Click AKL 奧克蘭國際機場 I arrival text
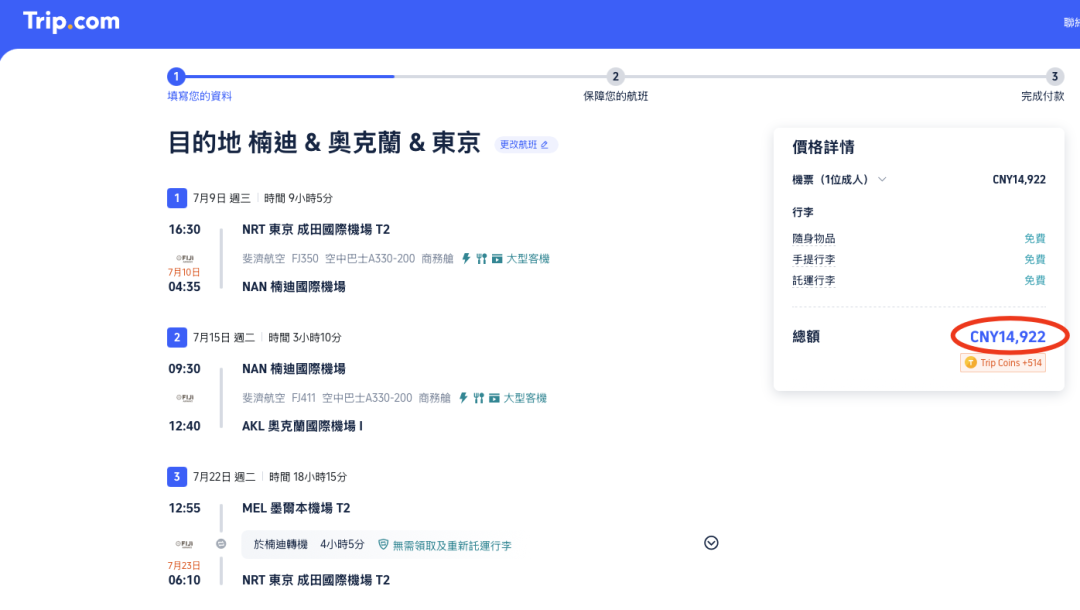 (x=302, y=426)
